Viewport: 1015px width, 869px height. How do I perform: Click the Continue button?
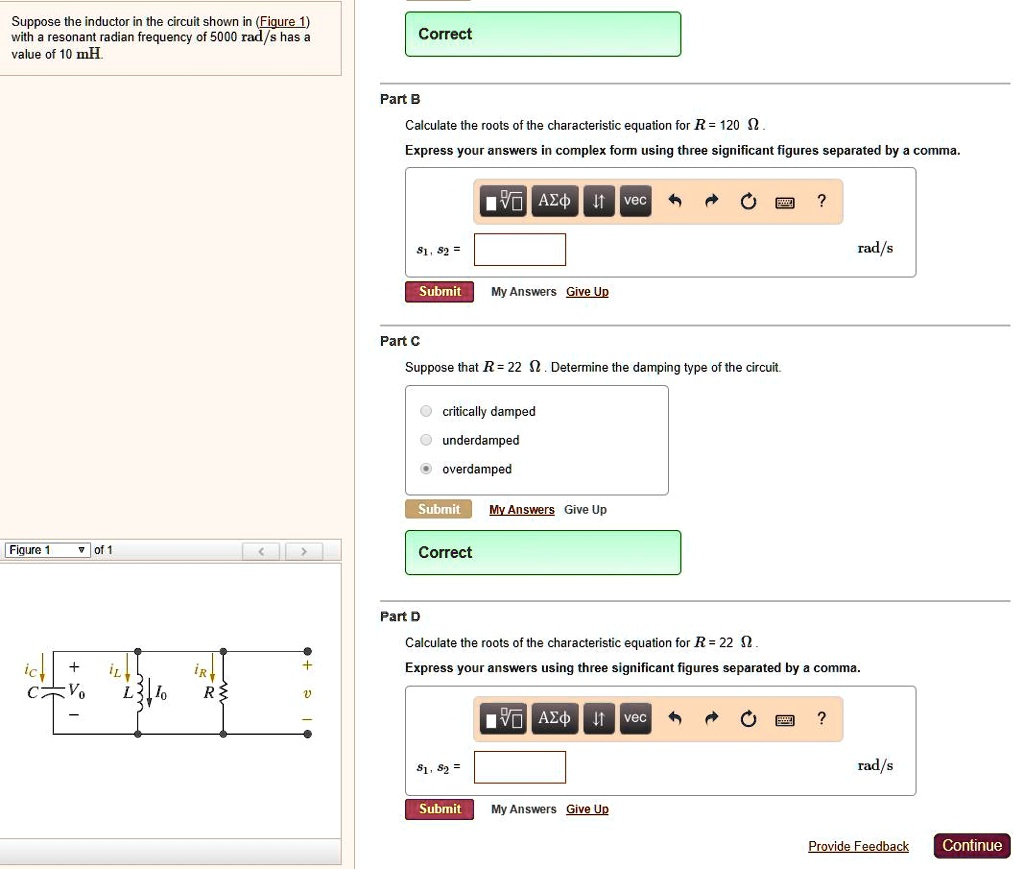pyautogui.click(x=971, y=845)
